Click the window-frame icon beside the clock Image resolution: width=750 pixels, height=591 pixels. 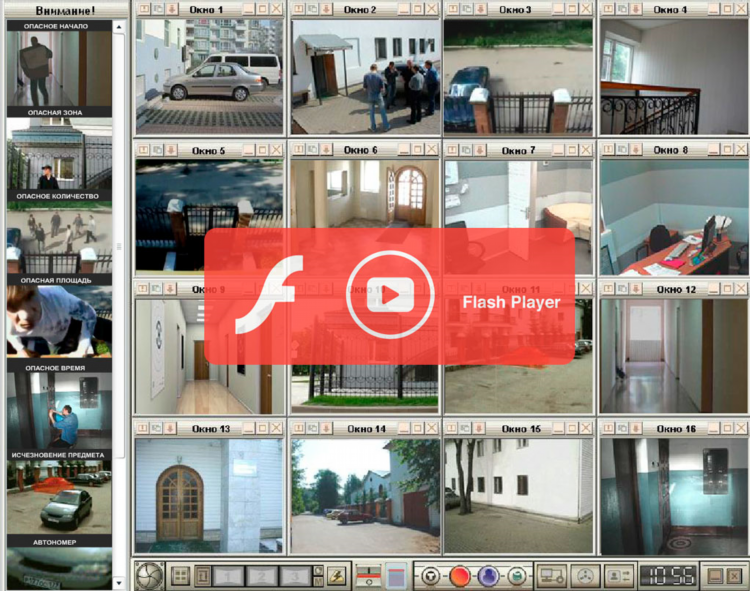pos(715,576)
